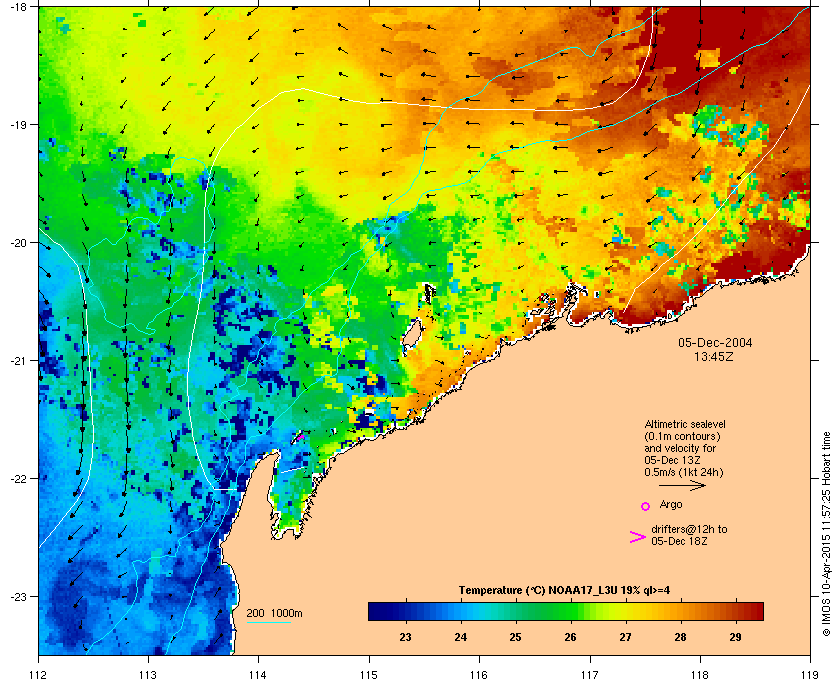Click the latitude label -18
Image resolution: width=840 pixels, height=680 pixels.
18,6
